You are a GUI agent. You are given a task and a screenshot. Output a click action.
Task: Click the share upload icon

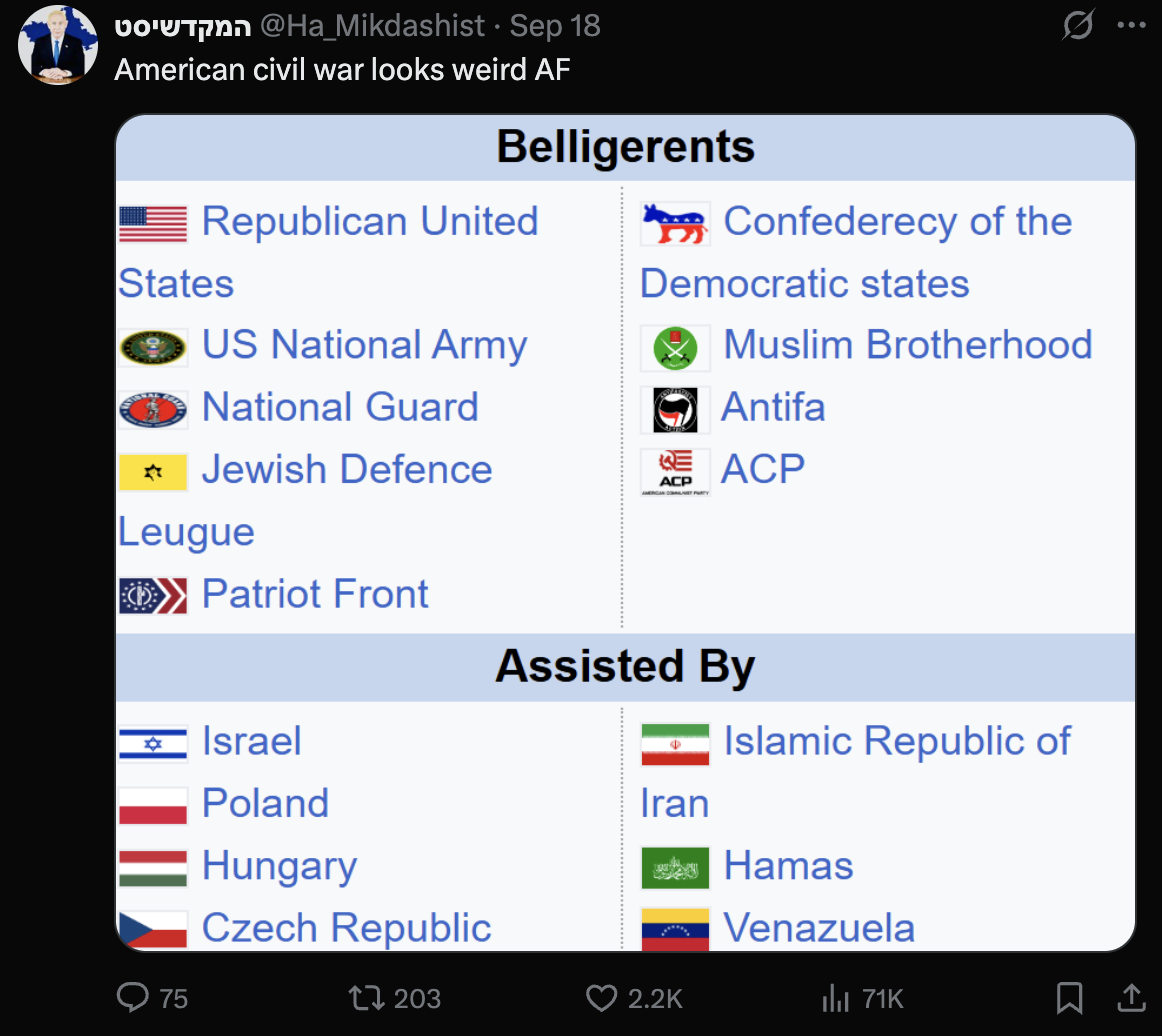tap(1132, 997)
